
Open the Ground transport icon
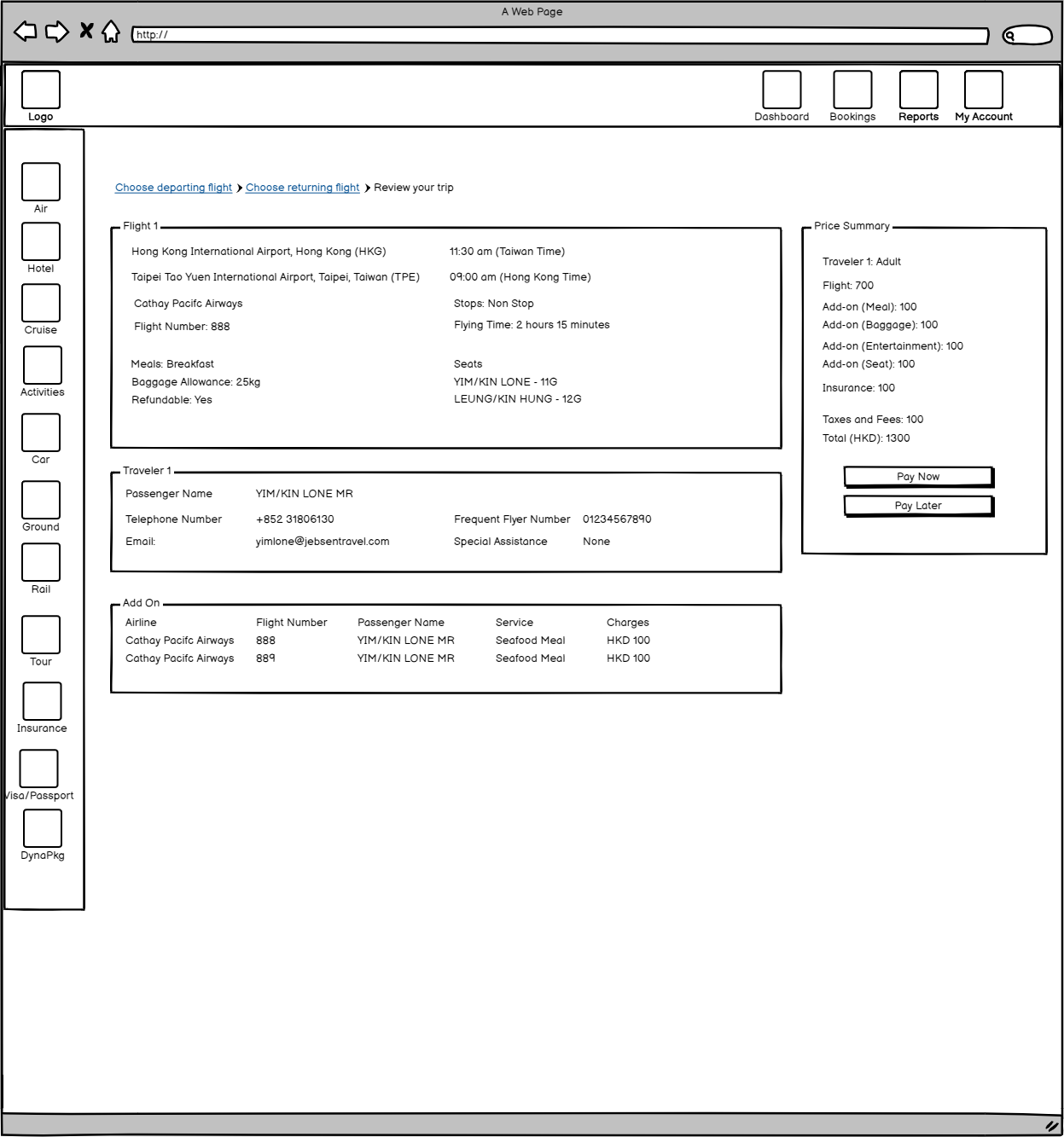41,500
